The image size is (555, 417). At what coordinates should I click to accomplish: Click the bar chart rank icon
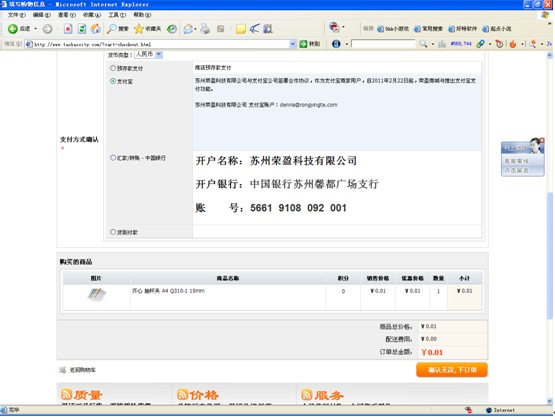coord(442,44)
